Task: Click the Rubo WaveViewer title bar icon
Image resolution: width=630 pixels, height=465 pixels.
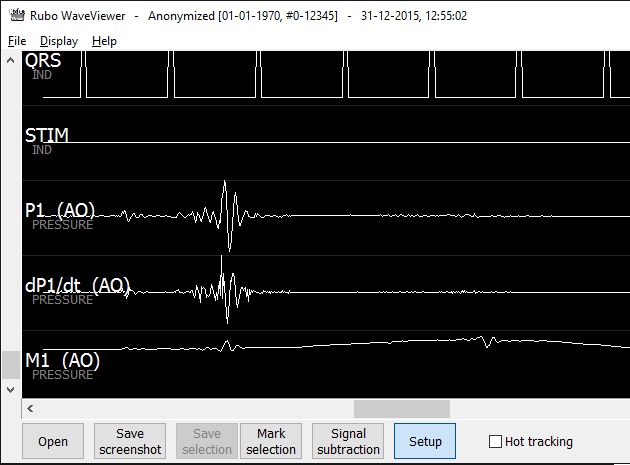Action: point(17,15)
